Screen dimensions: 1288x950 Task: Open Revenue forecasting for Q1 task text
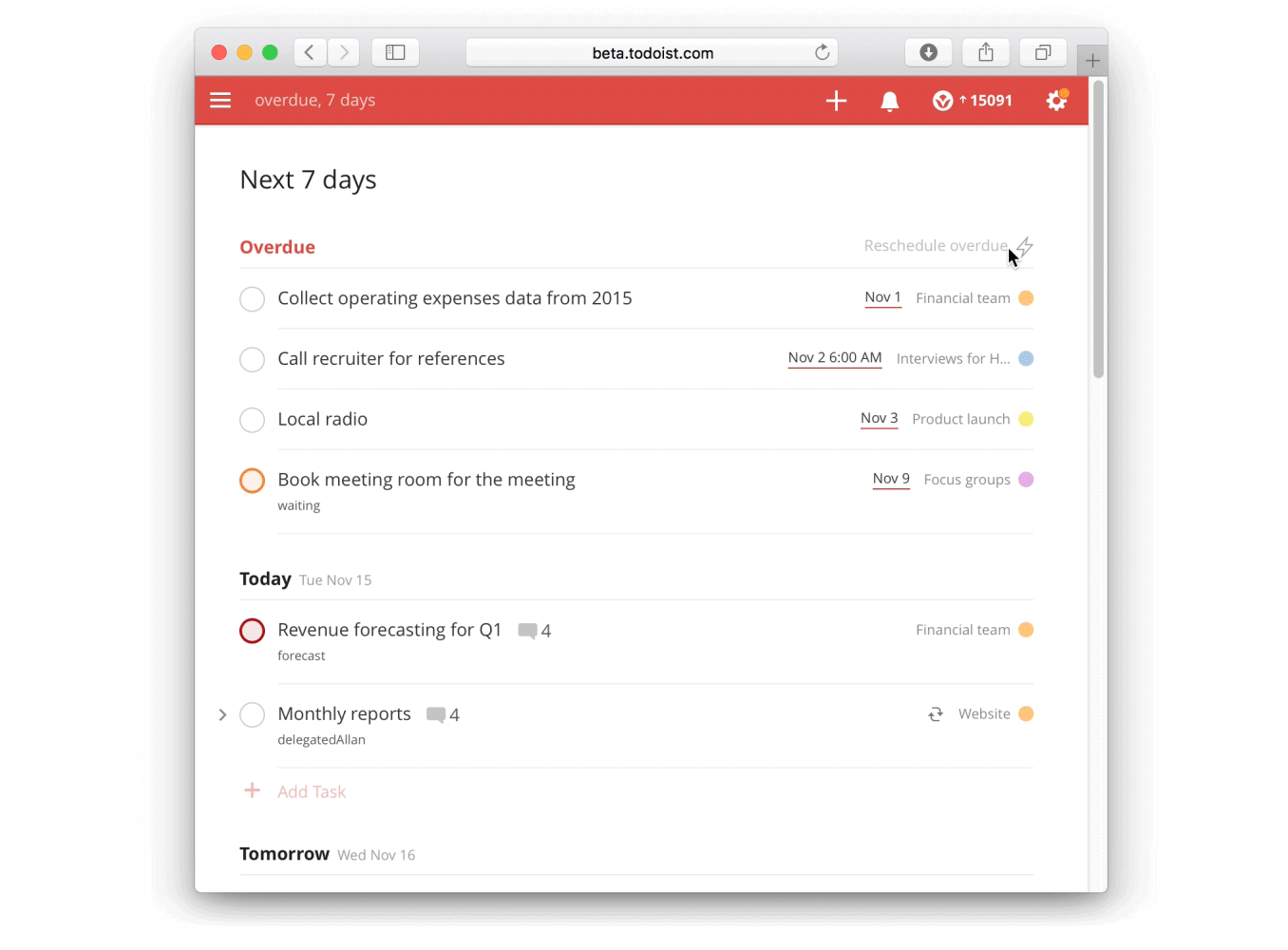389,630
